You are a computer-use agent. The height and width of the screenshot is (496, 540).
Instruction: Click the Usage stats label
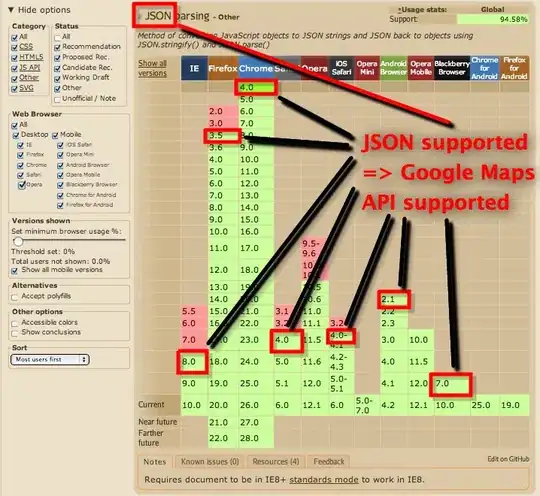(x=422, y=10)
